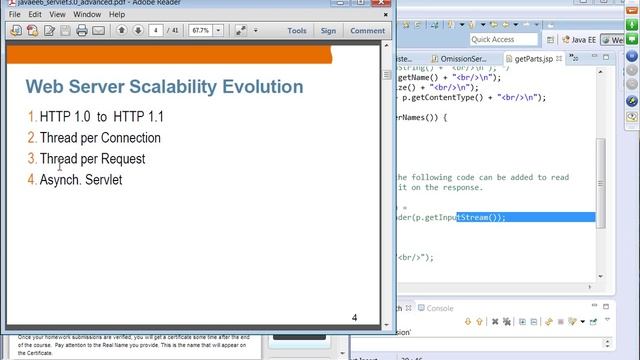Click the Convert to PDF icon
Screen dimensions: 640x360
(x=32, y=31)
